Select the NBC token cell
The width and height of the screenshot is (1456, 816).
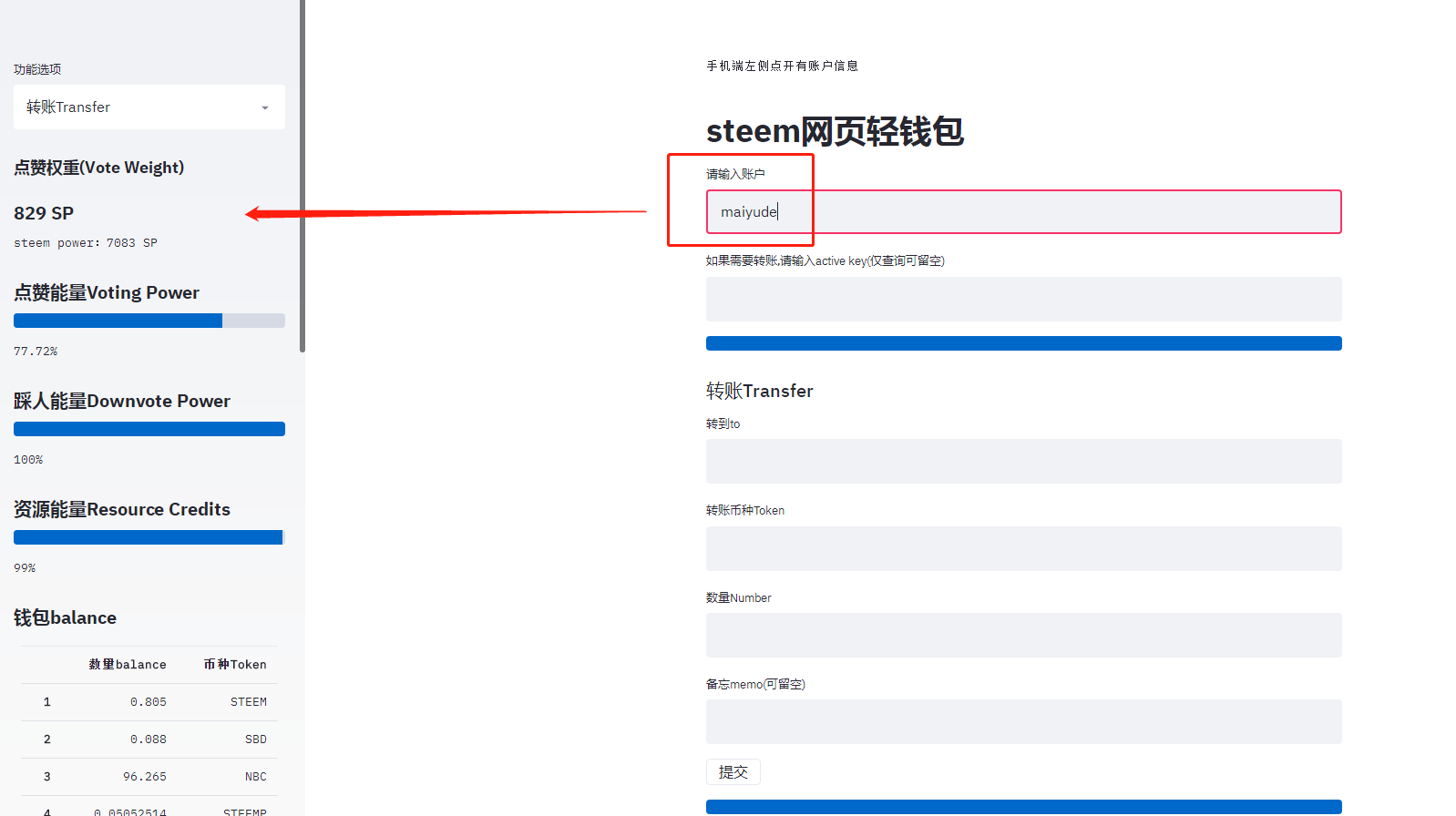pos(256,777)
